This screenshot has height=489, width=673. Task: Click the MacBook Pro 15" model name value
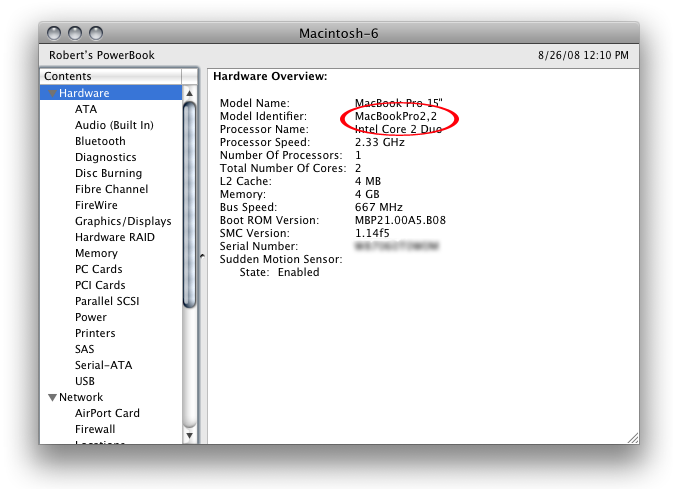[398, 103]
